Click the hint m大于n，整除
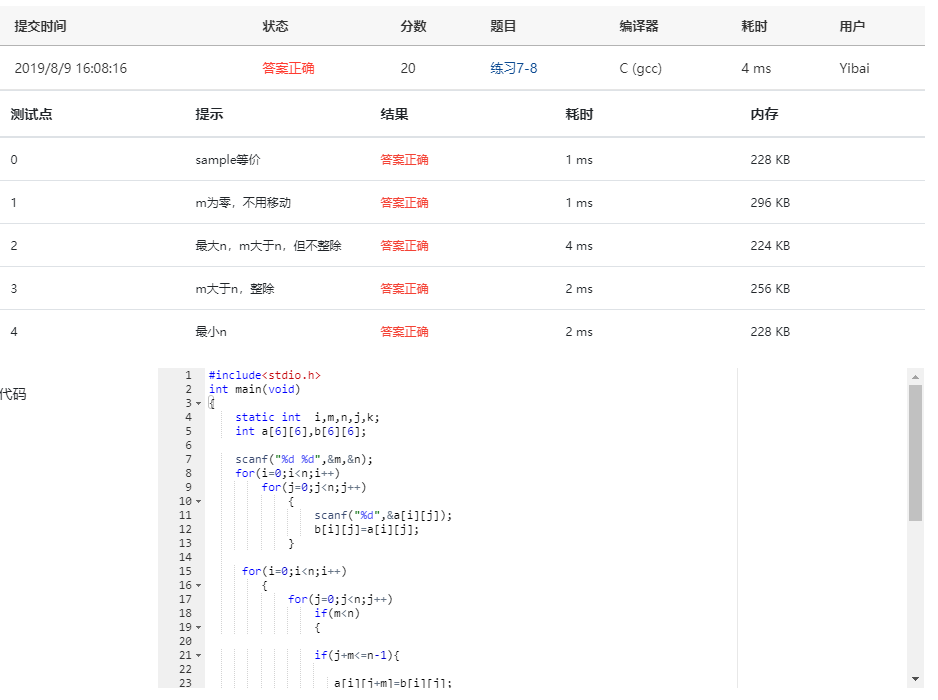Image resolution: width=938 pixels, height=700 pixels. click(x=235, y=289)
